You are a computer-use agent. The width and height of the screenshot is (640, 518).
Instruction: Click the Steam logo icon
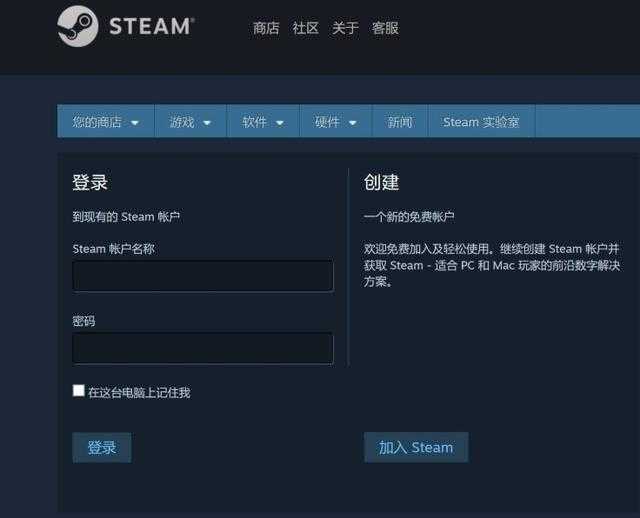(x=78, y=27)
